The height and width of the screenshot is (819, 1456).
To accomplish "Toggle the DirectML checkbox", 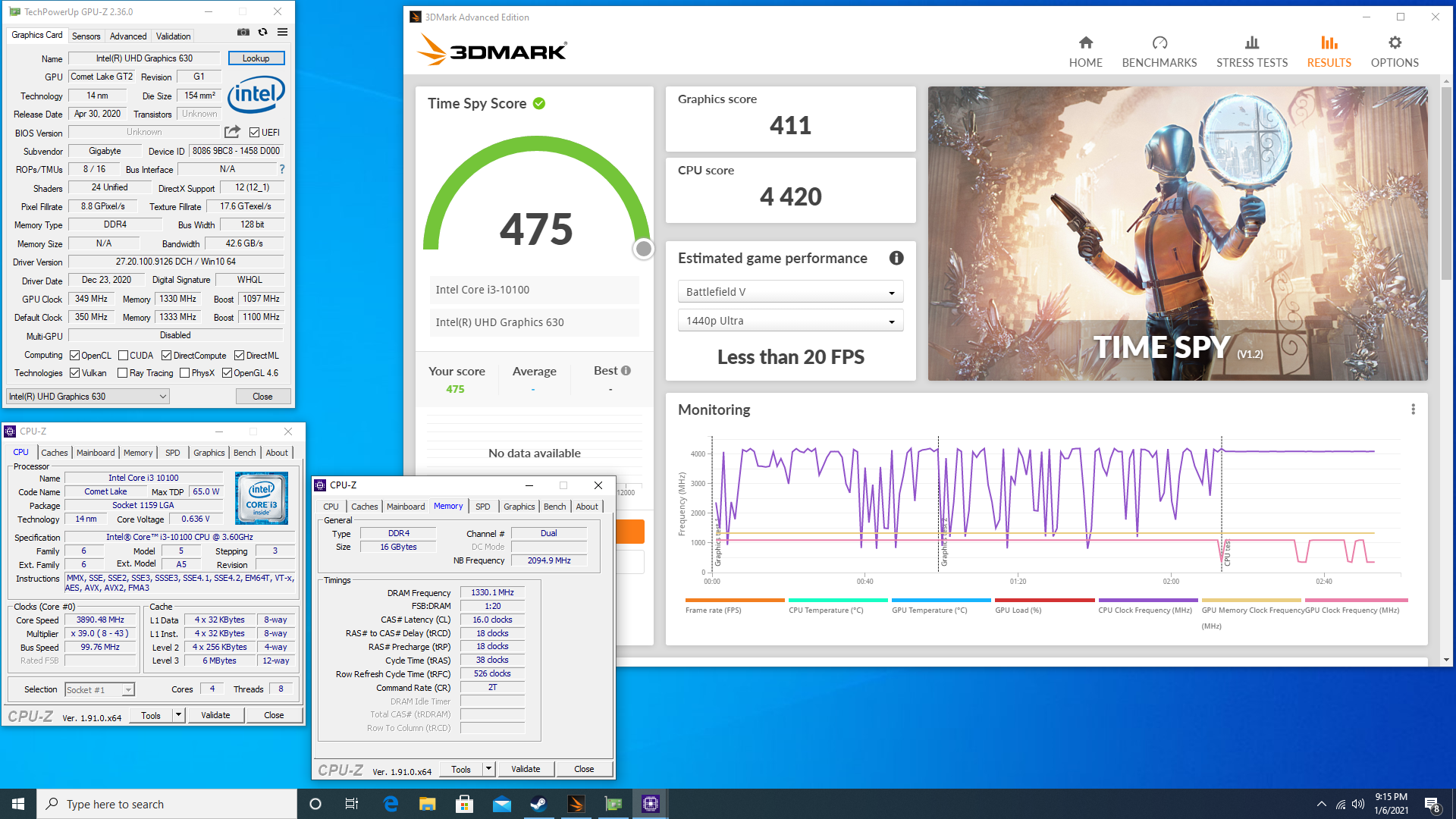I will 239,356.
